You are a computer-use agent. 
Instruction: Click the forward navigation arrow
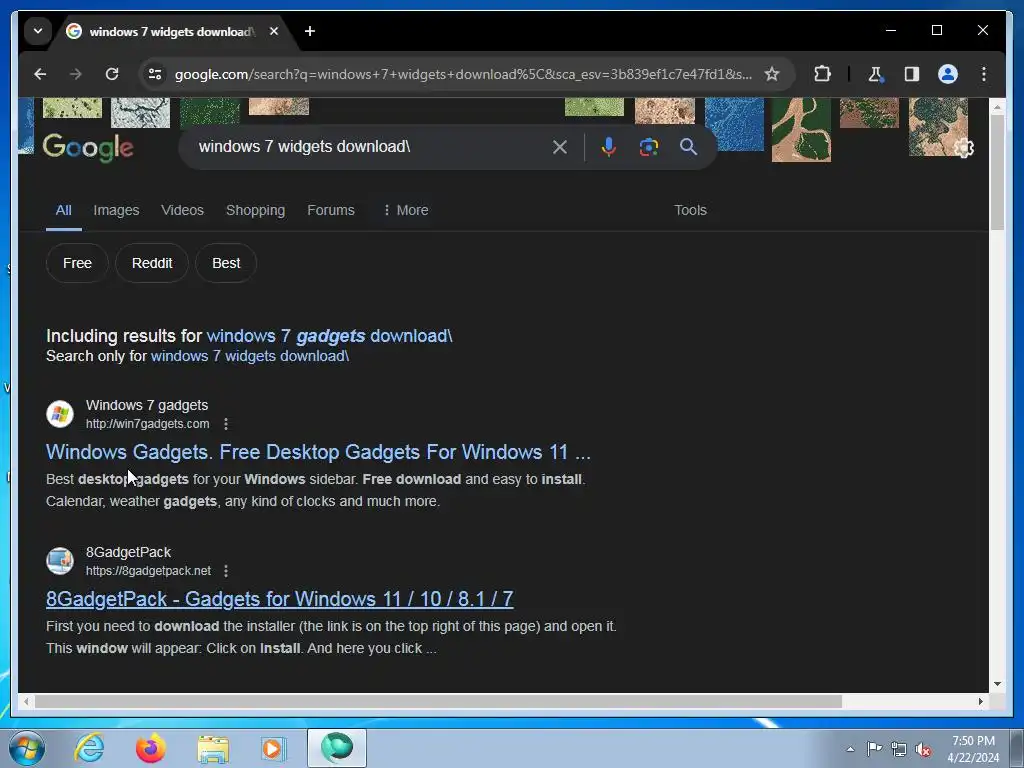pyautogui.click(x=76, y=74)
